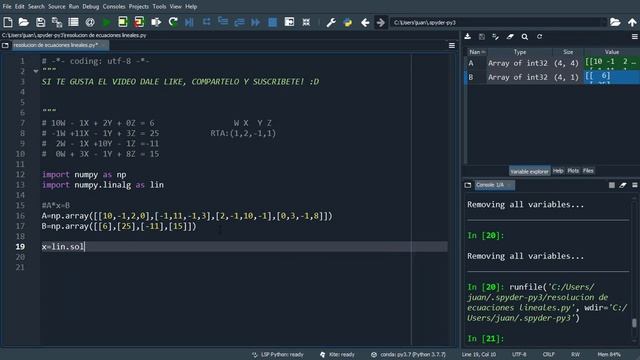This screenshot has height=360, width=640.
Task: Browse editor tabs icon
Action: click(x=5, y=45)
